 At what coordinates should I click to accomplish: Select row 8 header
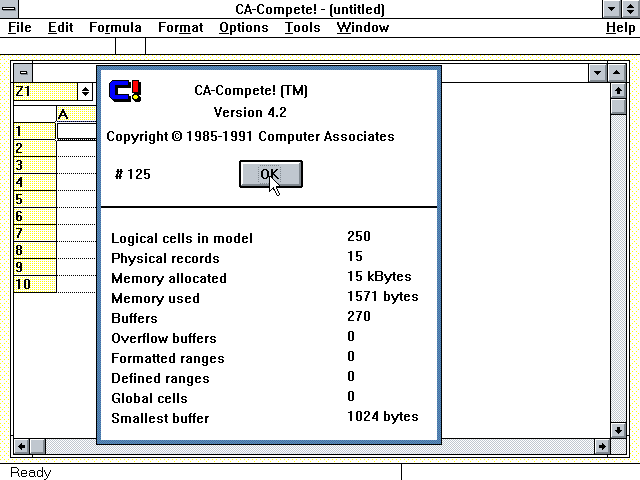pos(35,250)
